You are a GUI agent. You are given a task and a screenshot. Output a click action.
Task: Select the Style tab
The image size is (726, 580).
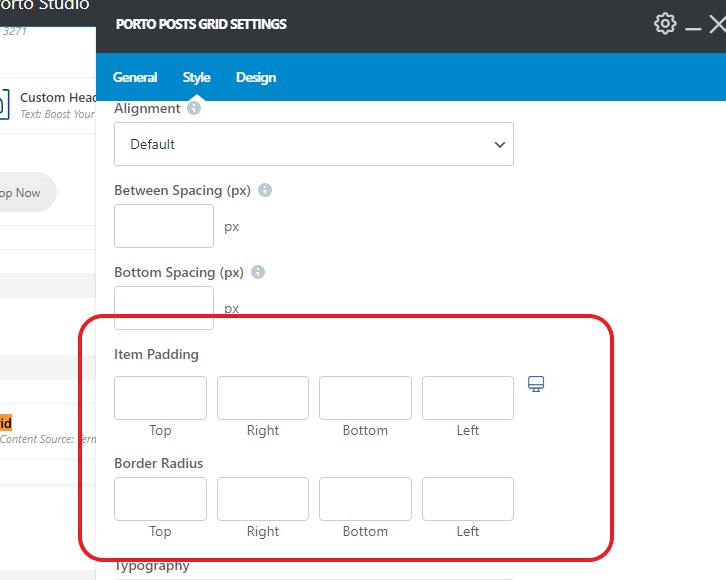tap(196, 78)
